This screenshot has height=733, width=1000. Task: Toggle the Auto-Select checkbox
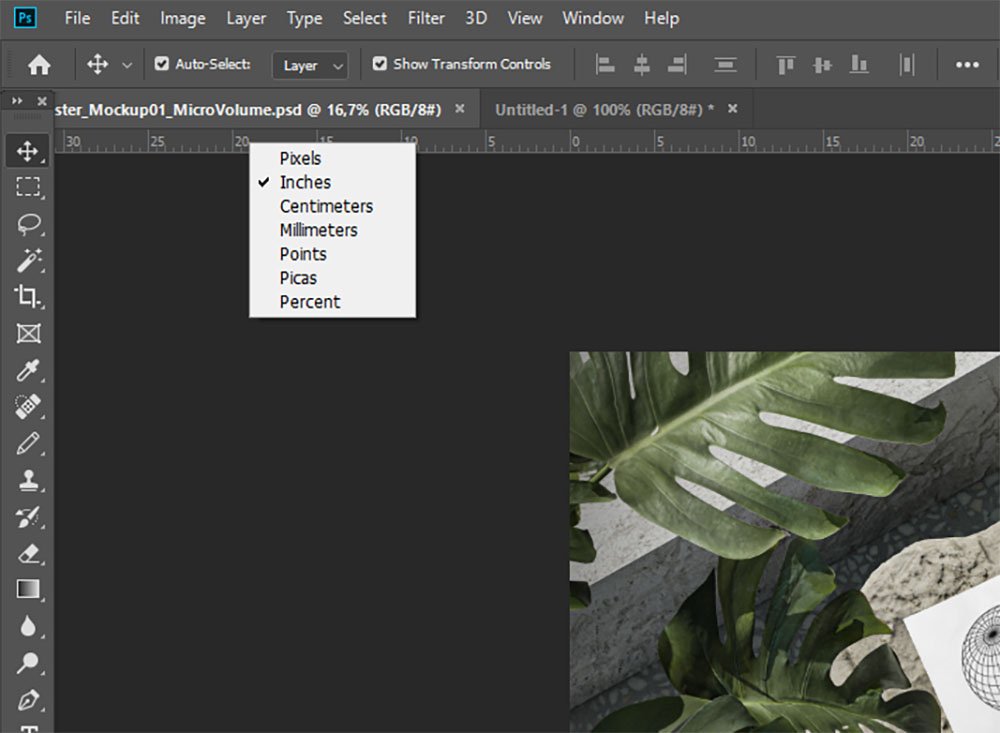click(x=162, y=64)
